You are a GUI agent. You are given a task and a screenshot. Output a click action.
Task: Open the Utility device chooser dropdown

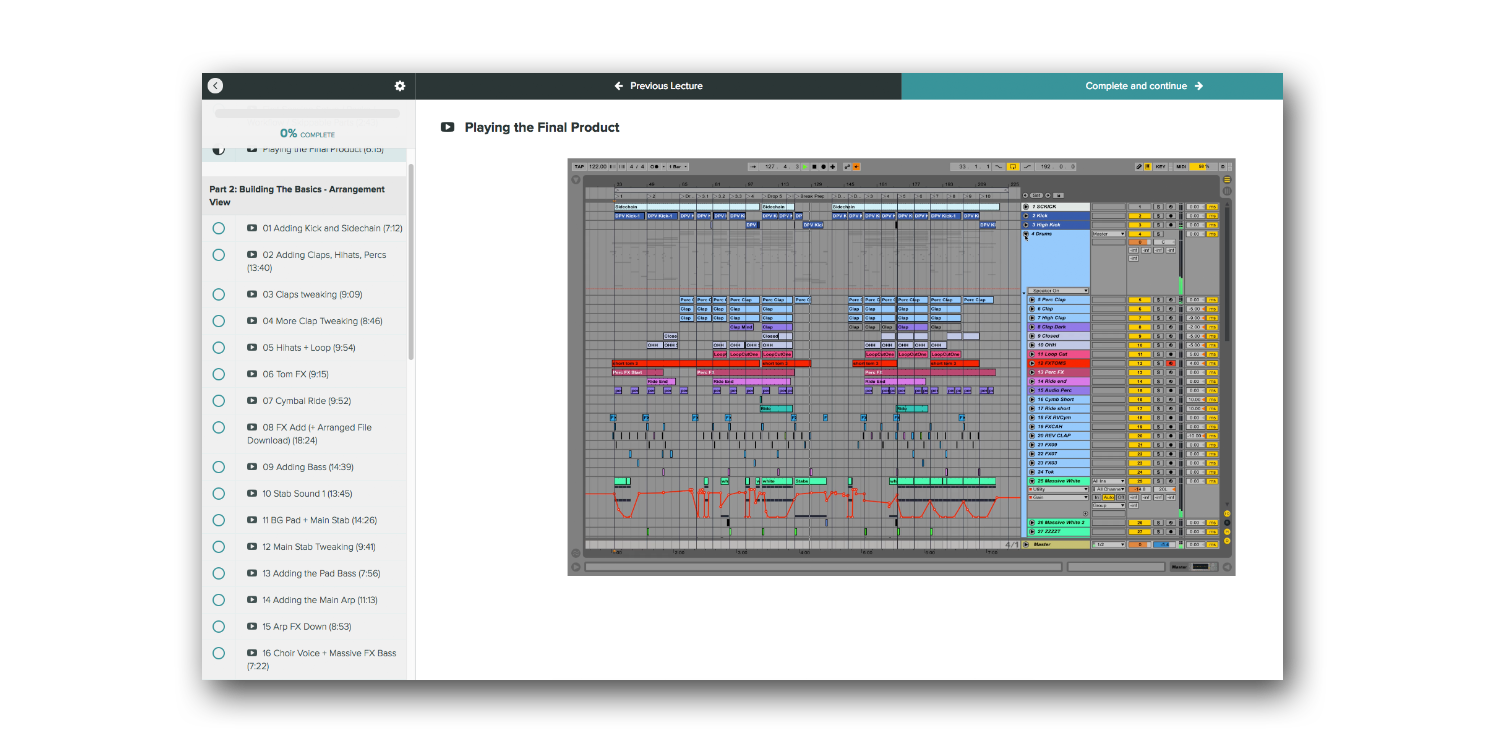pos(1058,489)
